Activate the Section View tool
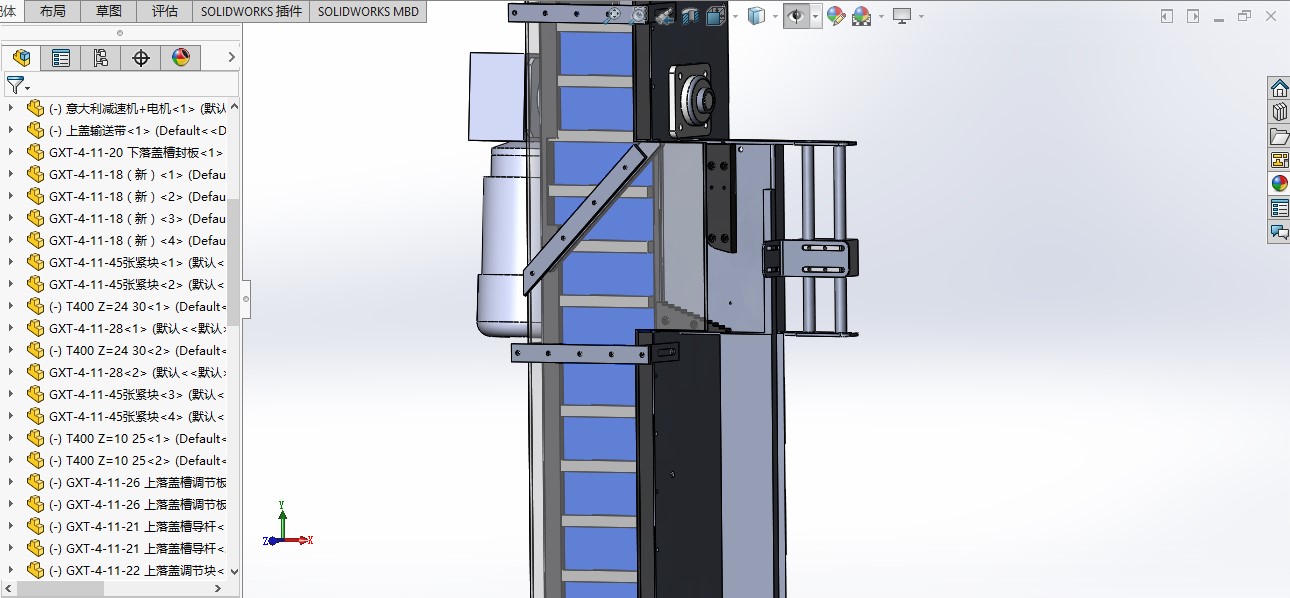Image resolution: width=1290 pixels, height=598 pixels. click(x=690, y=15)
